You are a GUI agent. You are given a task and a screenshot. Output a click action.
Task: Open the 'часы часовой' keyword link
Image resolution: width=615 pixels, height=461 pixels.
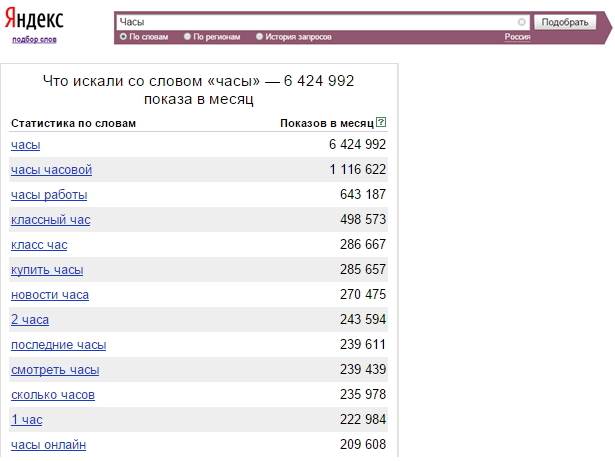point(51,170)
